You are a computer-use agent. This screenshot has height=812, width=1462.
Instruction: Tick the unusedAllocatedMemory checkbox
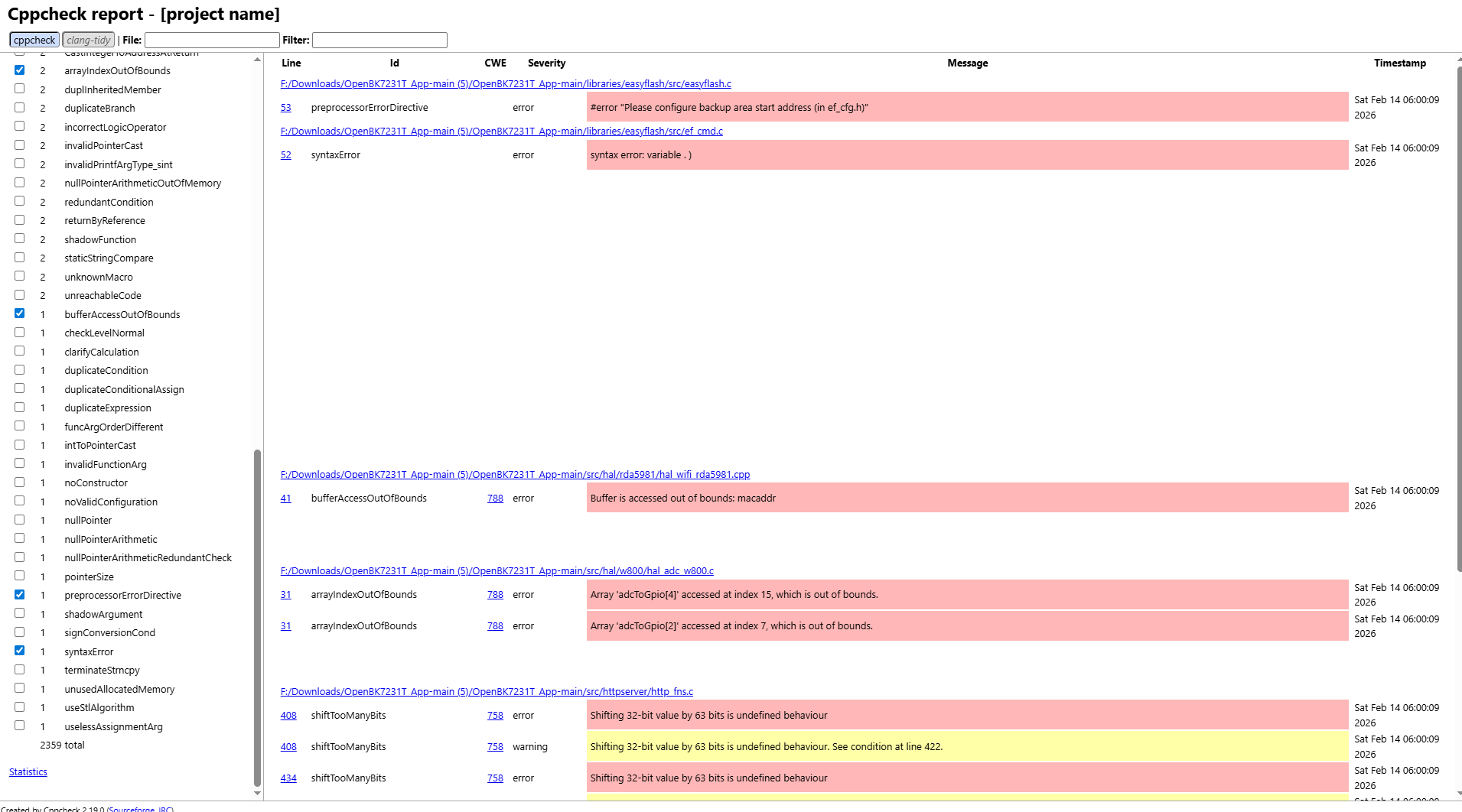point(20,688)
